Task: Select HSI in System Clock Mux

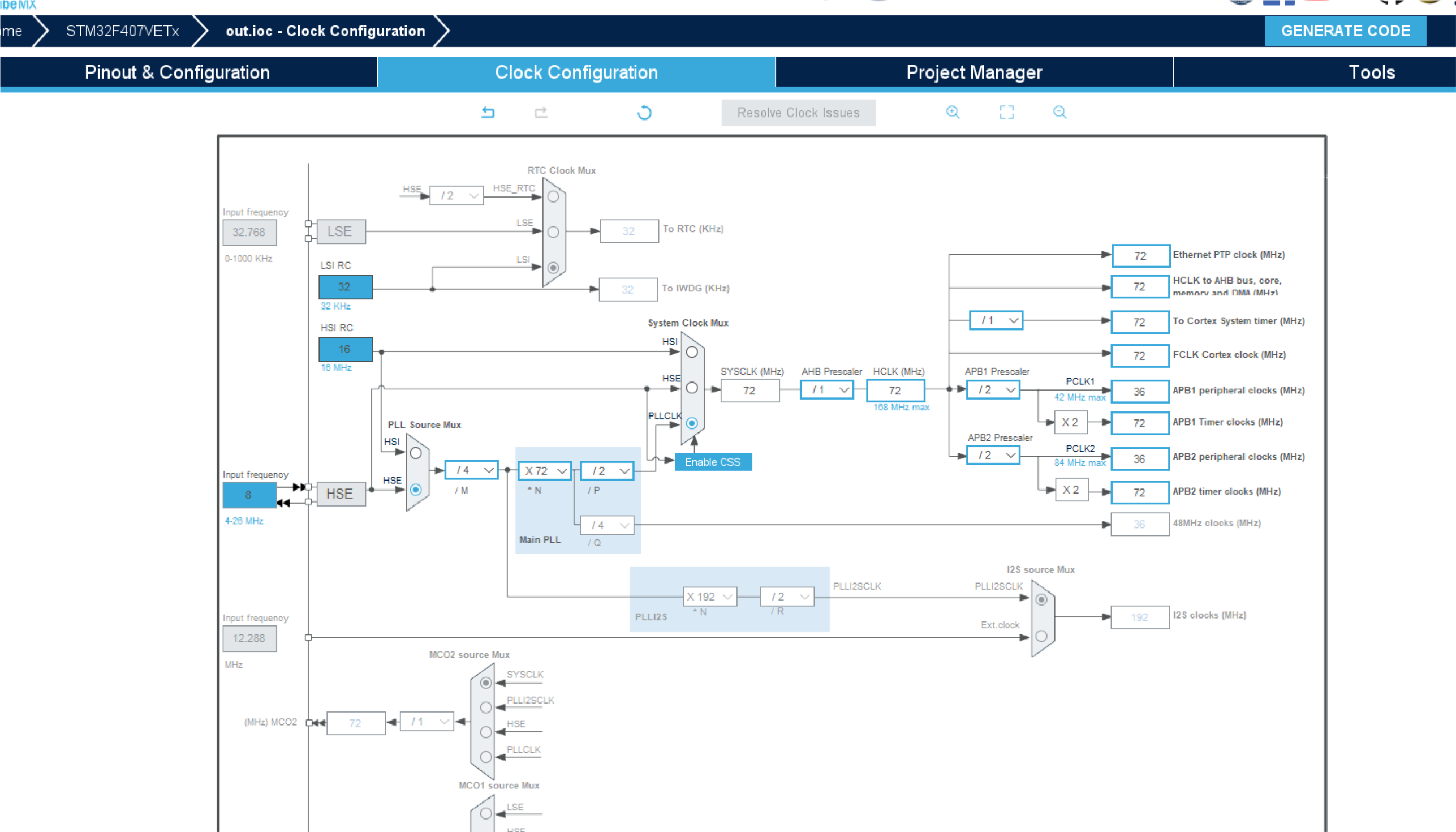Action: 692,352
